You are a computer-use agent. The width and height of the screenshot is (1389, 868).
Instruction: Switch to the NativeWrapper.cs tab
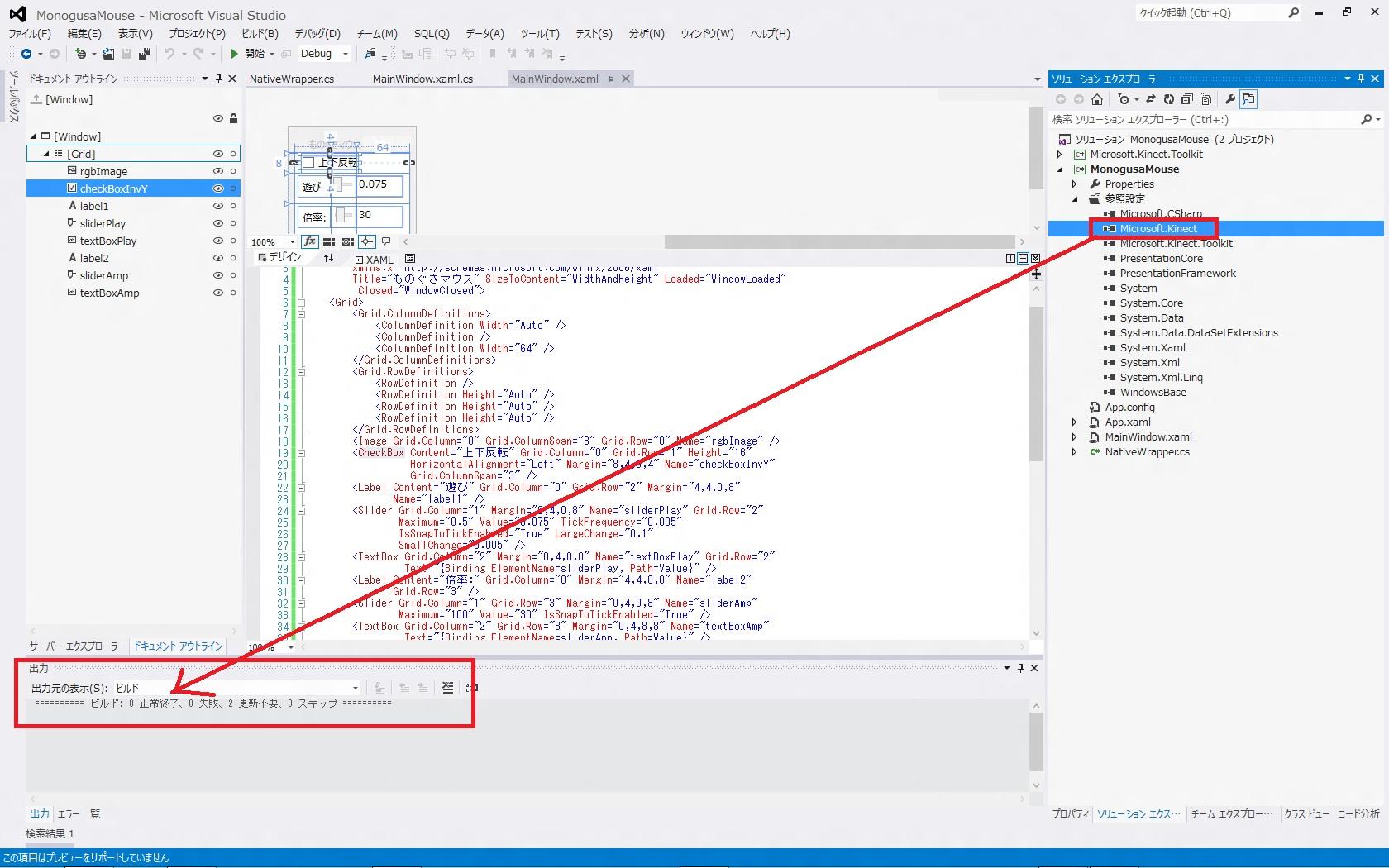tap(292, 79)
